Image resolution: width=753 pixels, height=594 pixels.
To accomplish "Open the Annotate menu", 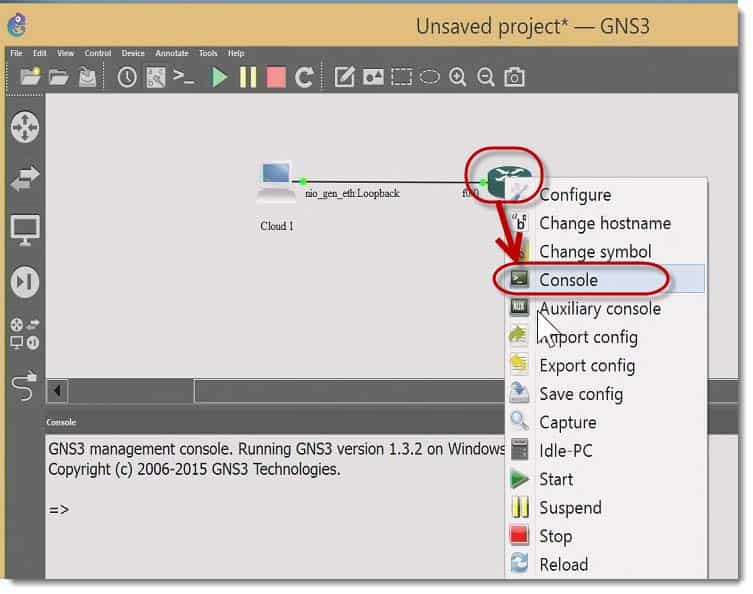I will (x=172, y=53).
